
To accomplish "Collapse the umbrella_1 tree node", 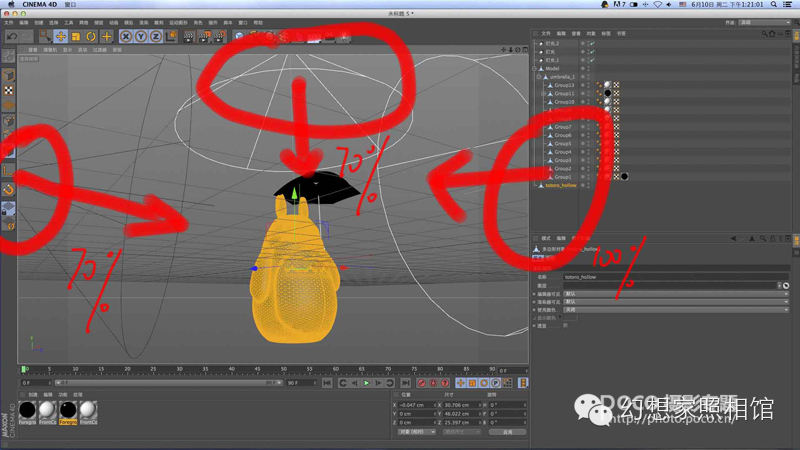I will tap(539, 77).
